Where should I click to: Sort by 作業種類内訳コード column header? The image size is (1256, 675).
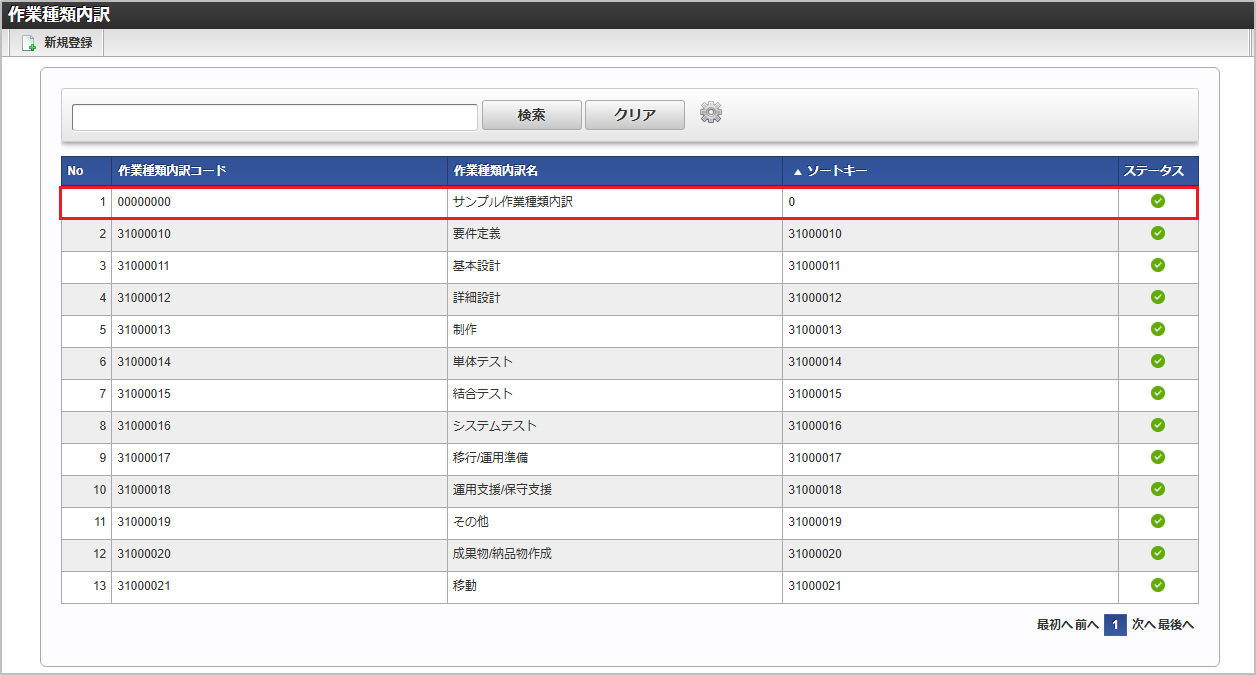172,171
